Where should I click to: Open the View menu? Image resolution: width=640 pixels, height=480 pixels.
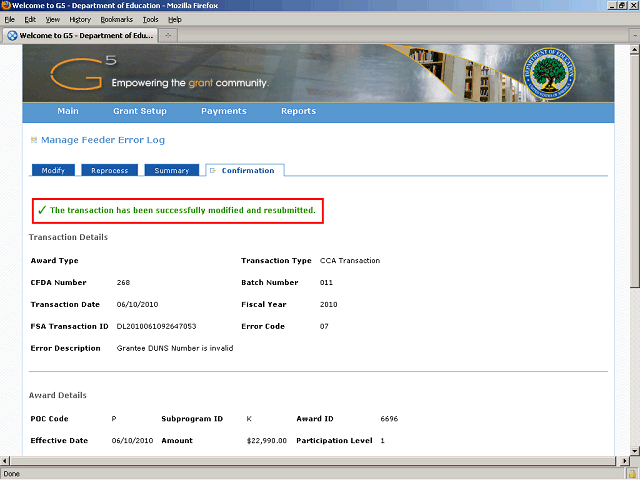pos(53,20)
